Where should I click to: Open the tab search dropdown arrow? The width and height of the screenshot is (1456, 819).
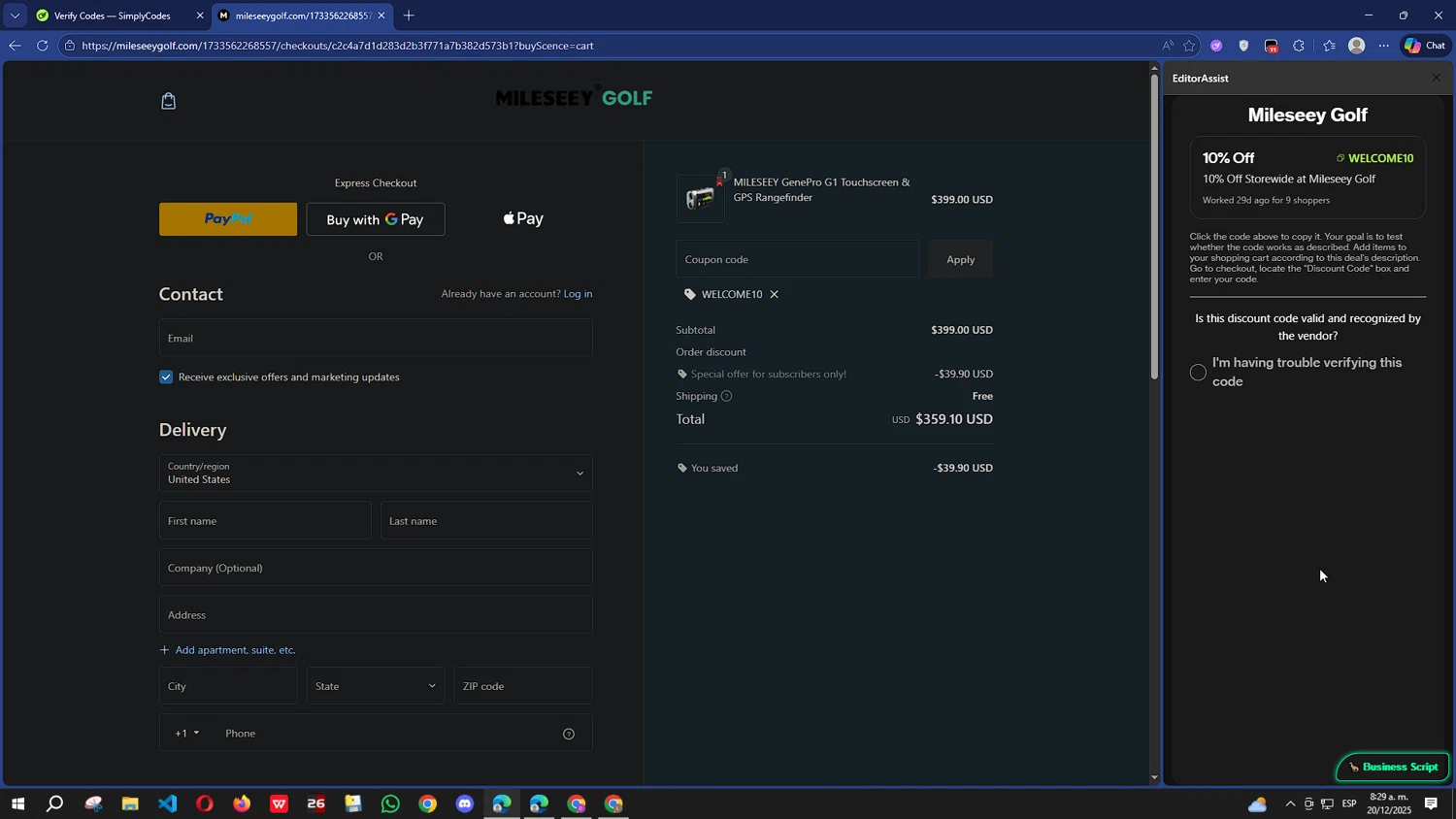coord(15,16)
